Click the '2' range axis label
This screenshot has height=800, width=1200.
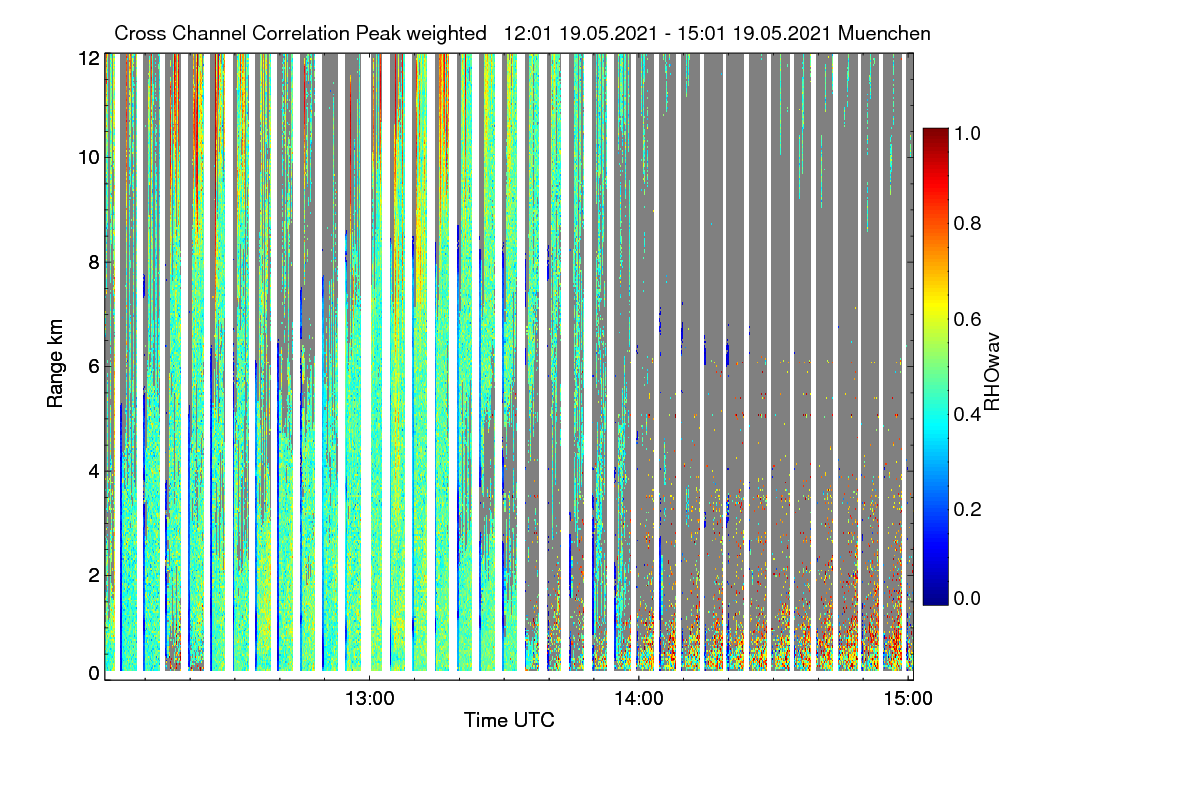click(94, 574)
